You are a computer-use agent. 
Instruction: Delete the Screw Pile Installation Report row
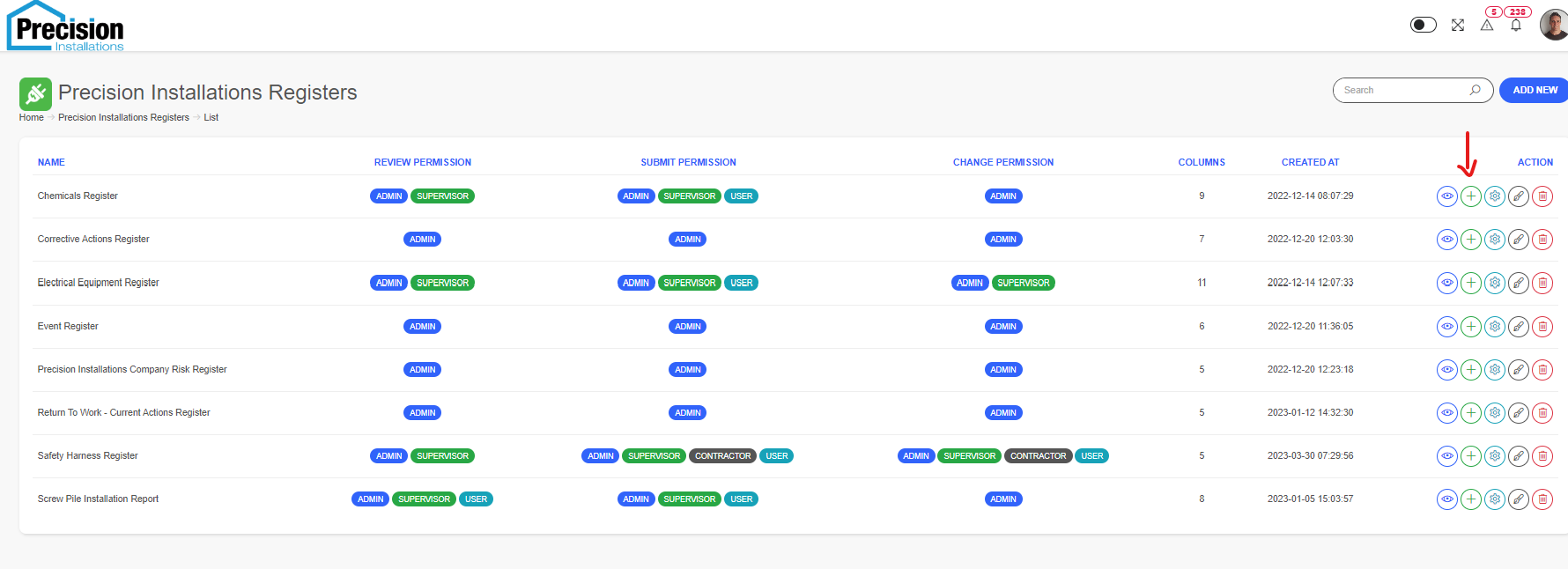pos(1542,499)
